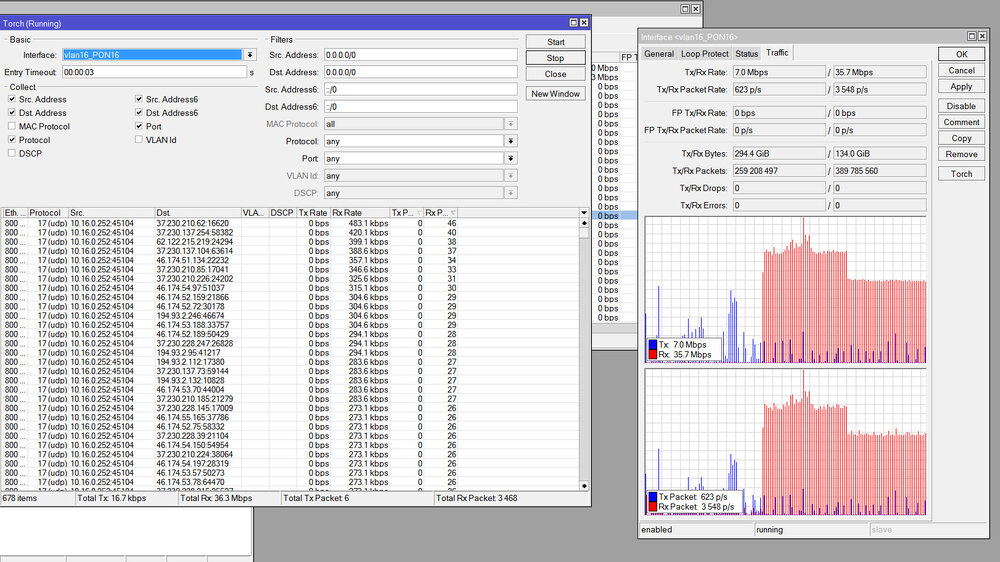Uncheck the Src. Address6 option
1000x562 pixels.
tap(138, 99)
